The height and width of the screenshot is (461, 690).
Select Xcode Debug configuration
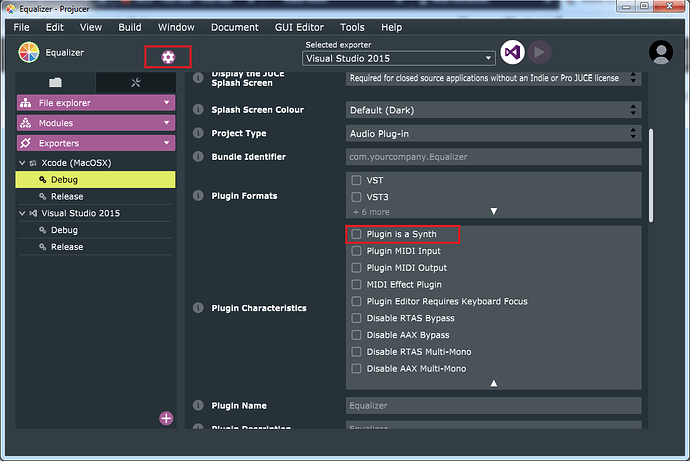pos(95,179)
